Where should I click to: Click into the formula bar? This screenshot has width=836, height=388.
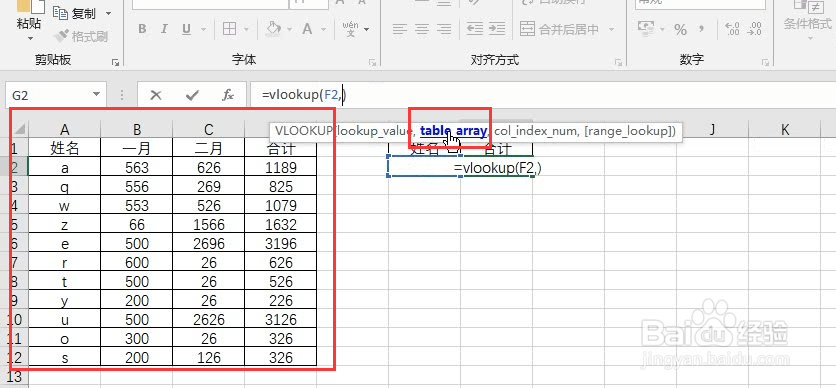[x=542, y=95]
